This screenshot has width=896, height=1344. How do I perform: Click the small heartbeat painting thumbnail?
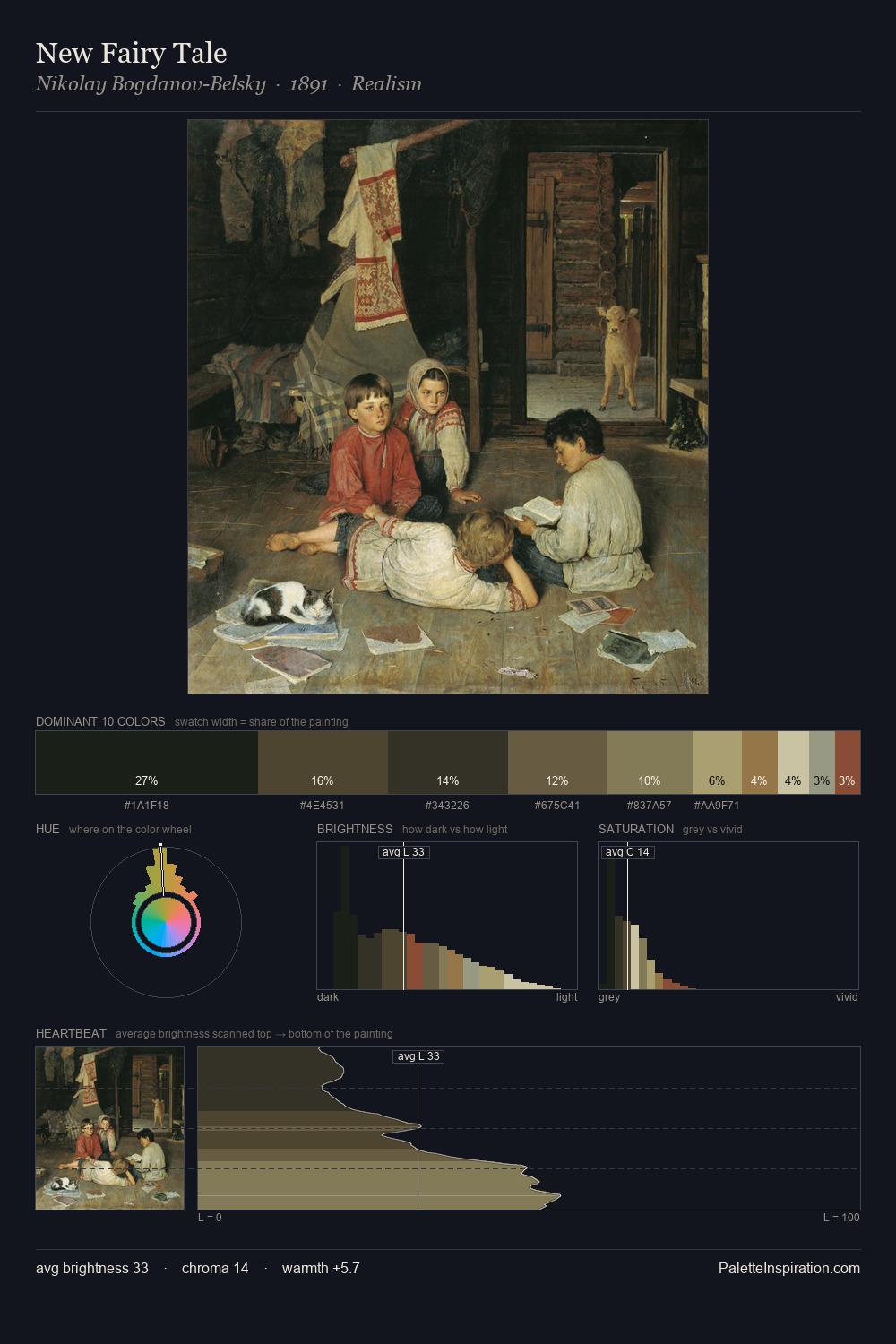coord(110,1128)
